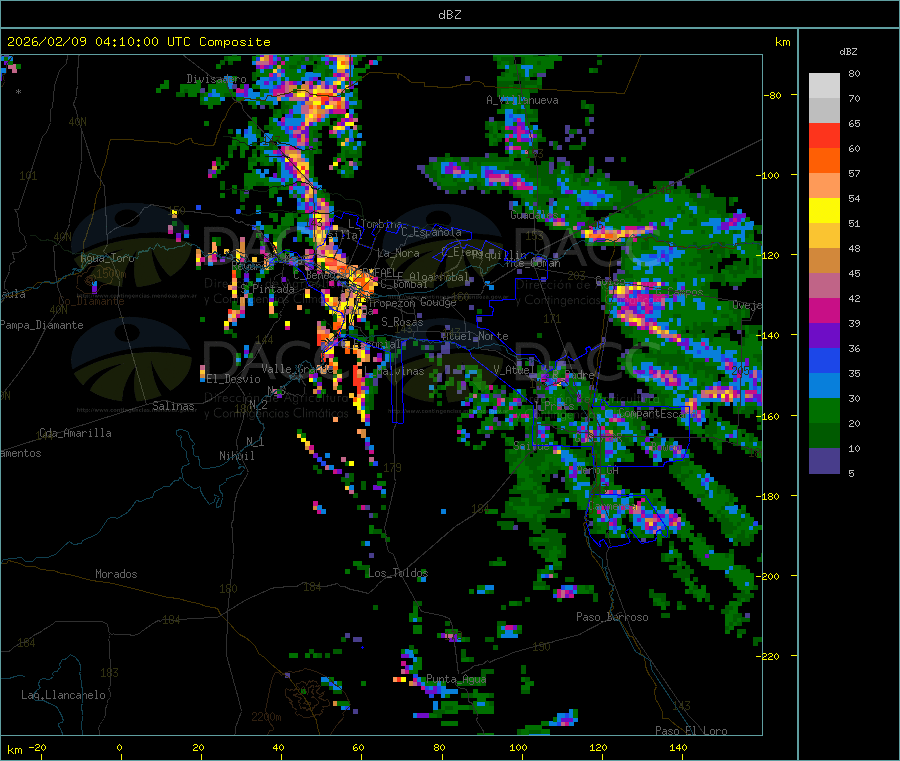This screenshot has width=900, height=761.
Task: Click the 'Los_Toldos' map label
Action: 398,573
